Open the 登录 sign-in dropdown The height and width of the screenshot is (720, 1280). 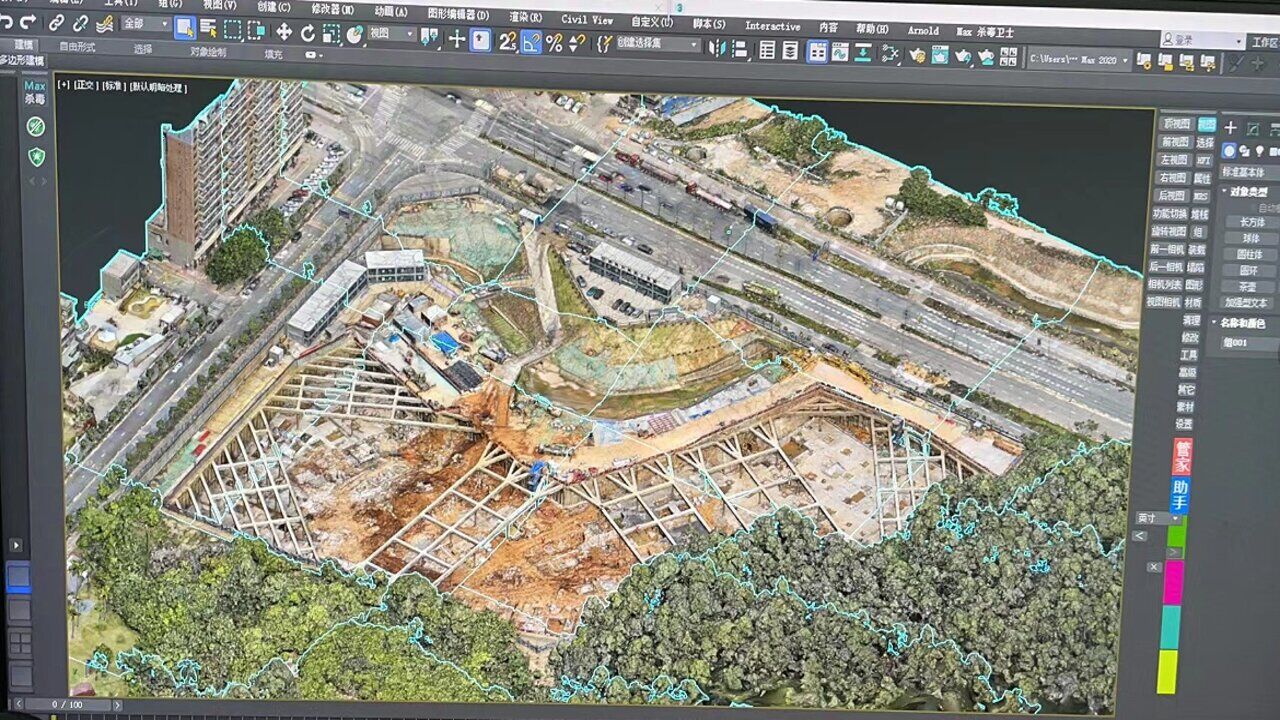pyautogui.click(x=1203, y=40)
